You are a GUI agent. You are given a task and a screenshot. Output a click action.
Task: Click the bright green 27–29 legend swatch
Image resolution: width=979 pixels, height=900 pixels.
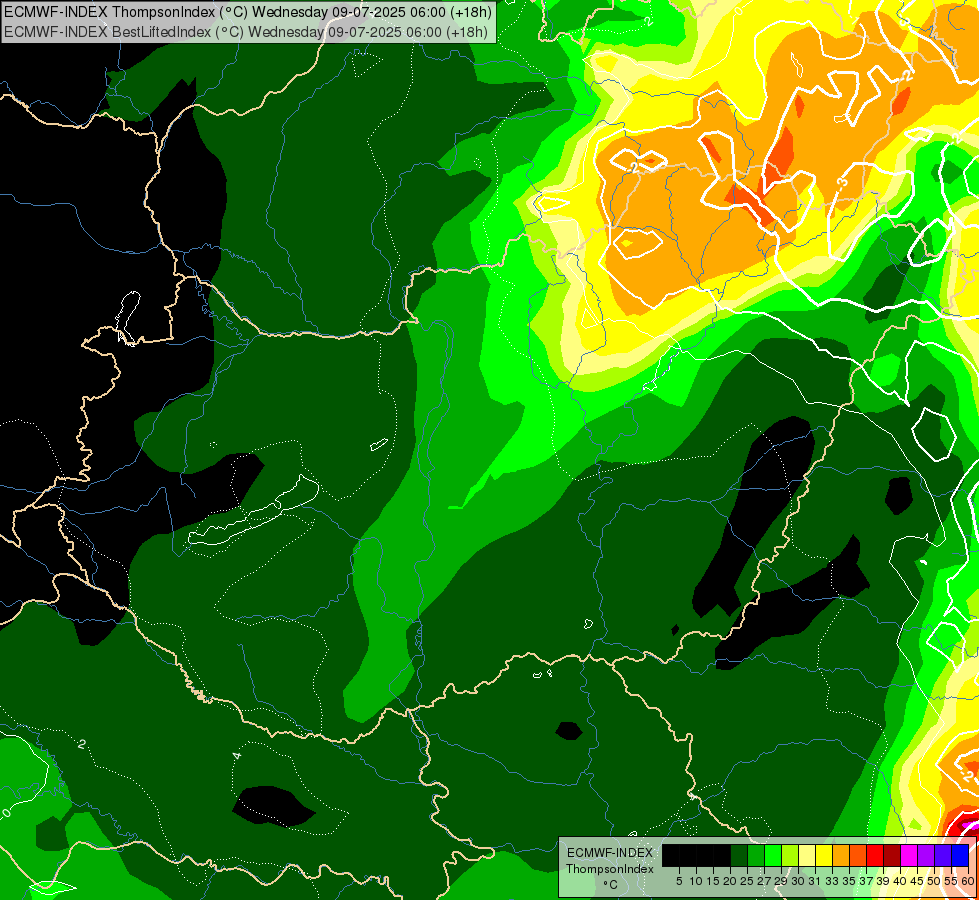click(x=773, y=856)
